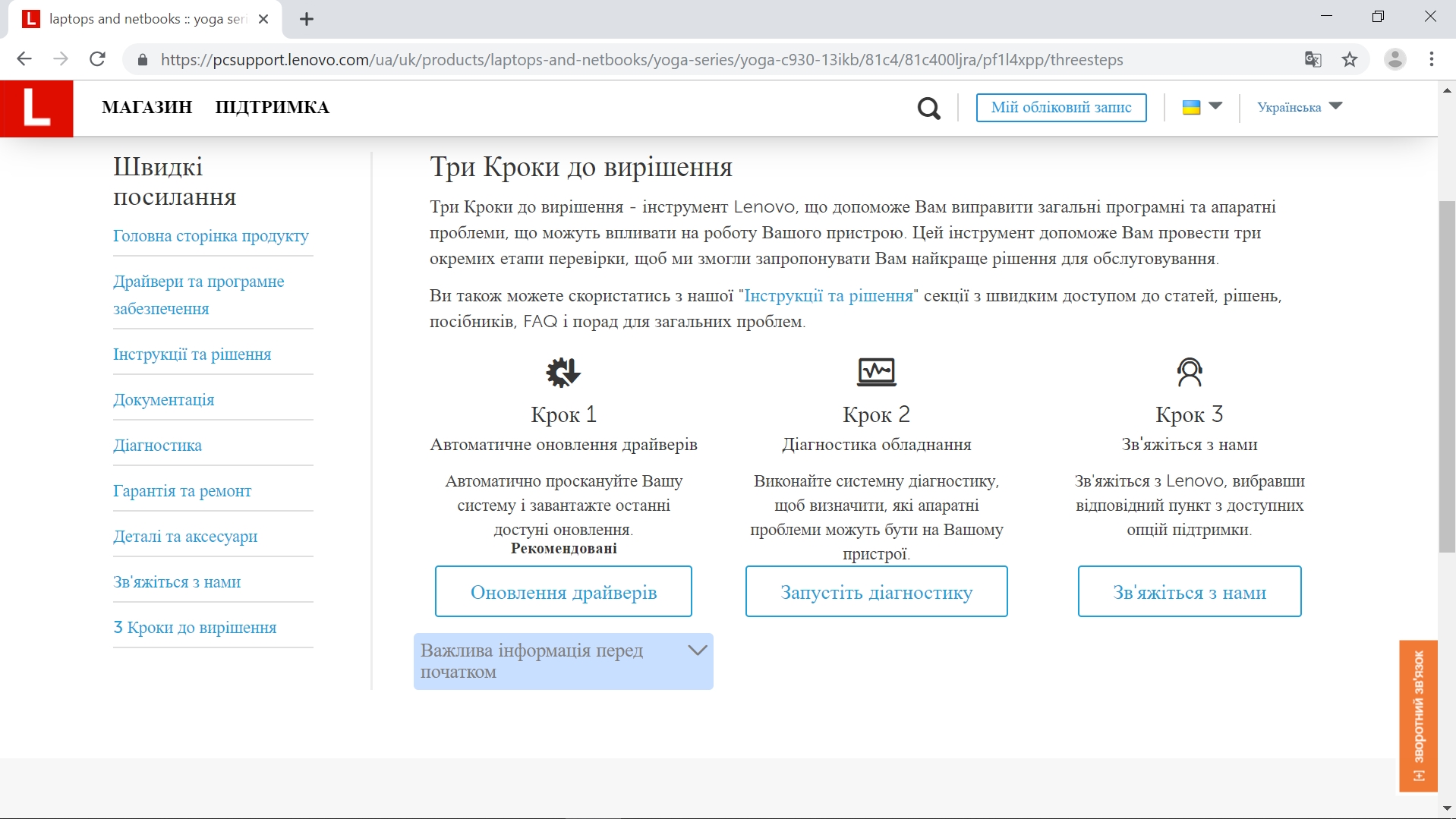1456x819 pixels.
Task: Click the Запустіть діагностику button
Action: pos(877,592)
